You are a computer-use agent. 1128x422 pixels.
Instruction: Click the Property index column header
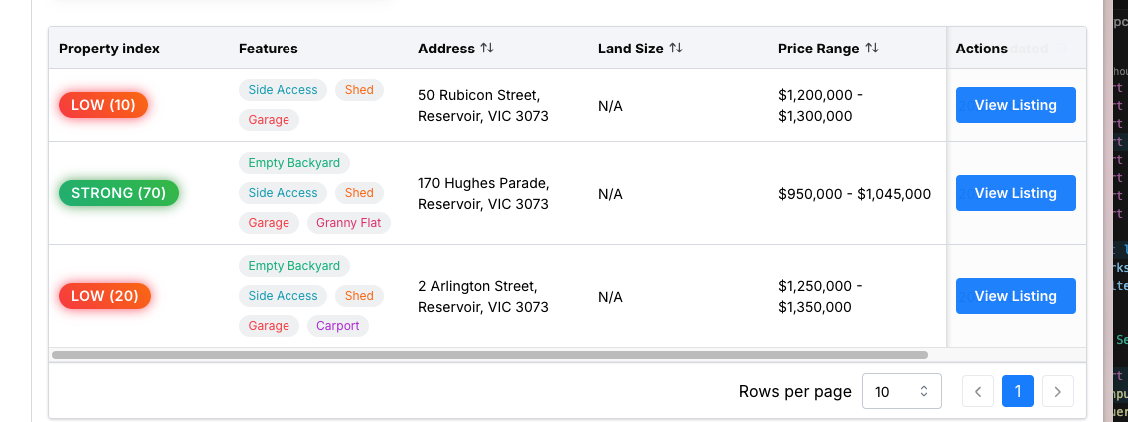(x=109, y=48)
